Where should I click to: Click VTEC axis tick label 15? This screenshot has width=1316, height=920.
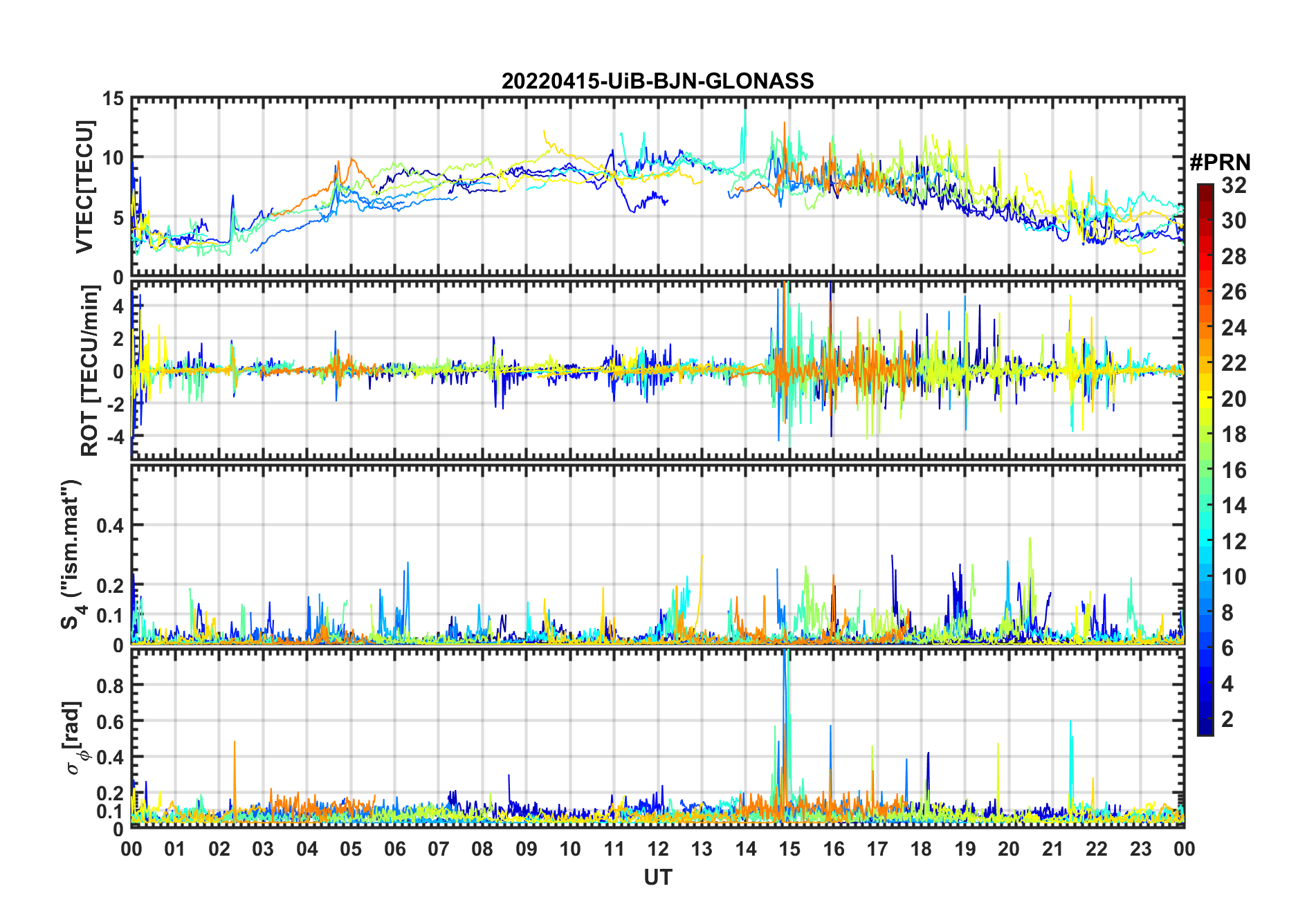coord(113,98)
